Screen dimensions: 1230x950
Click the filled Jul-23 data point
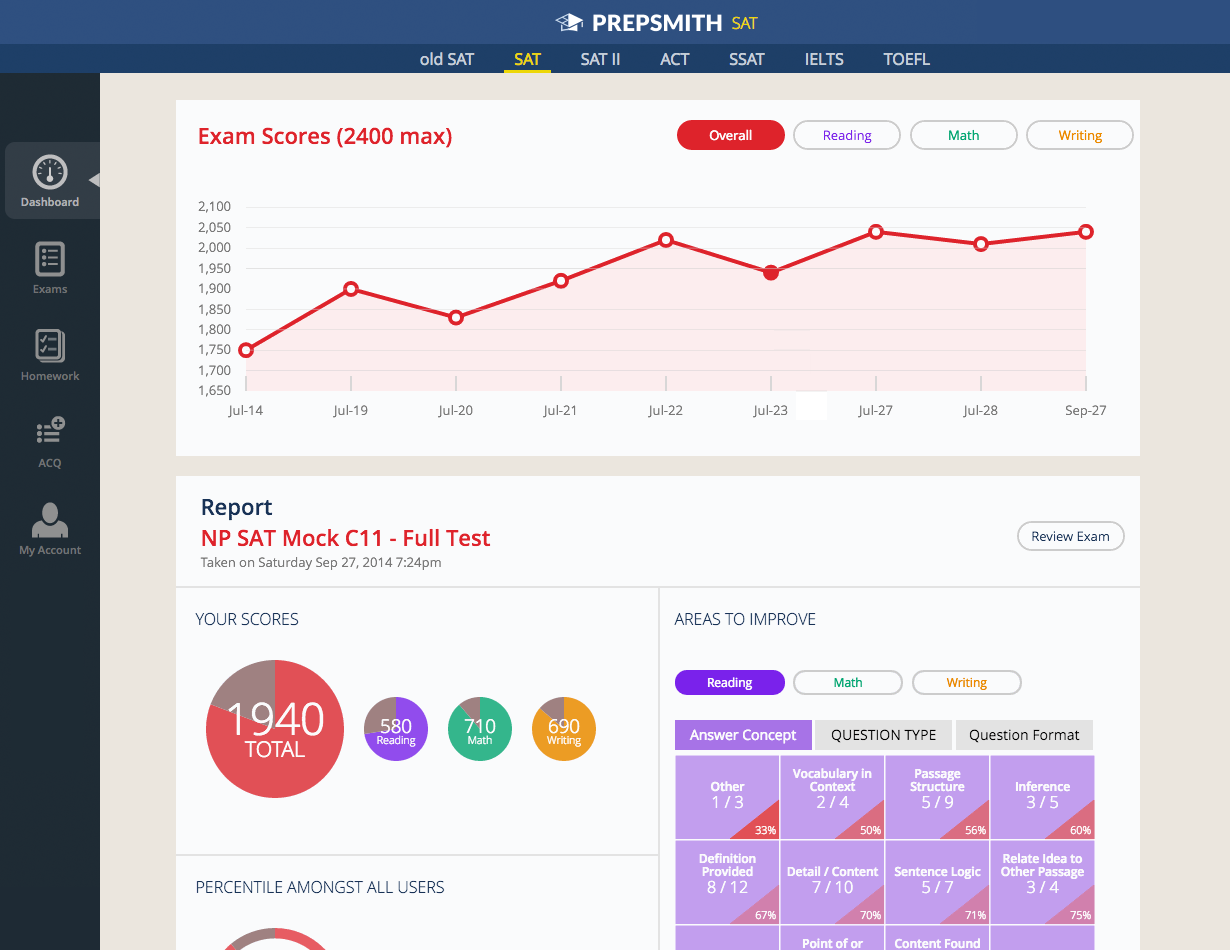pyautogui.click(x=771, y=273)
